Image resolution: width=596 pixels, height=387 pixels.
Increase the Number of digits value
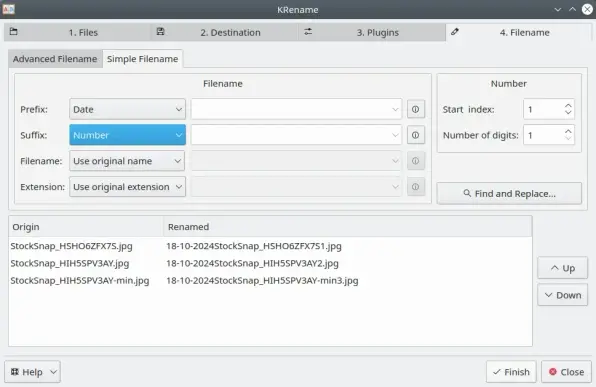pyautogui.click(x=568, y=132)
